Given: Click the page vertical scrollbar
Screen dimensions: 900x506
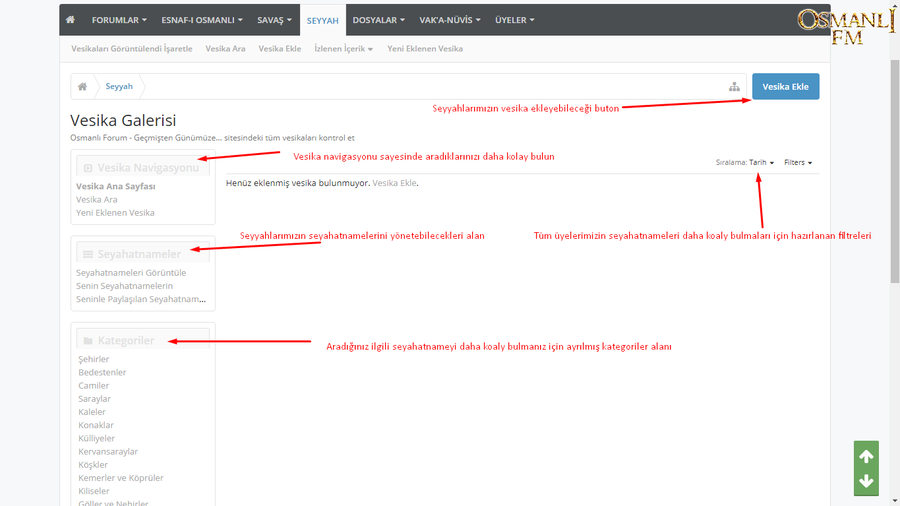Looking at the screenshot, I should [895, 171].
